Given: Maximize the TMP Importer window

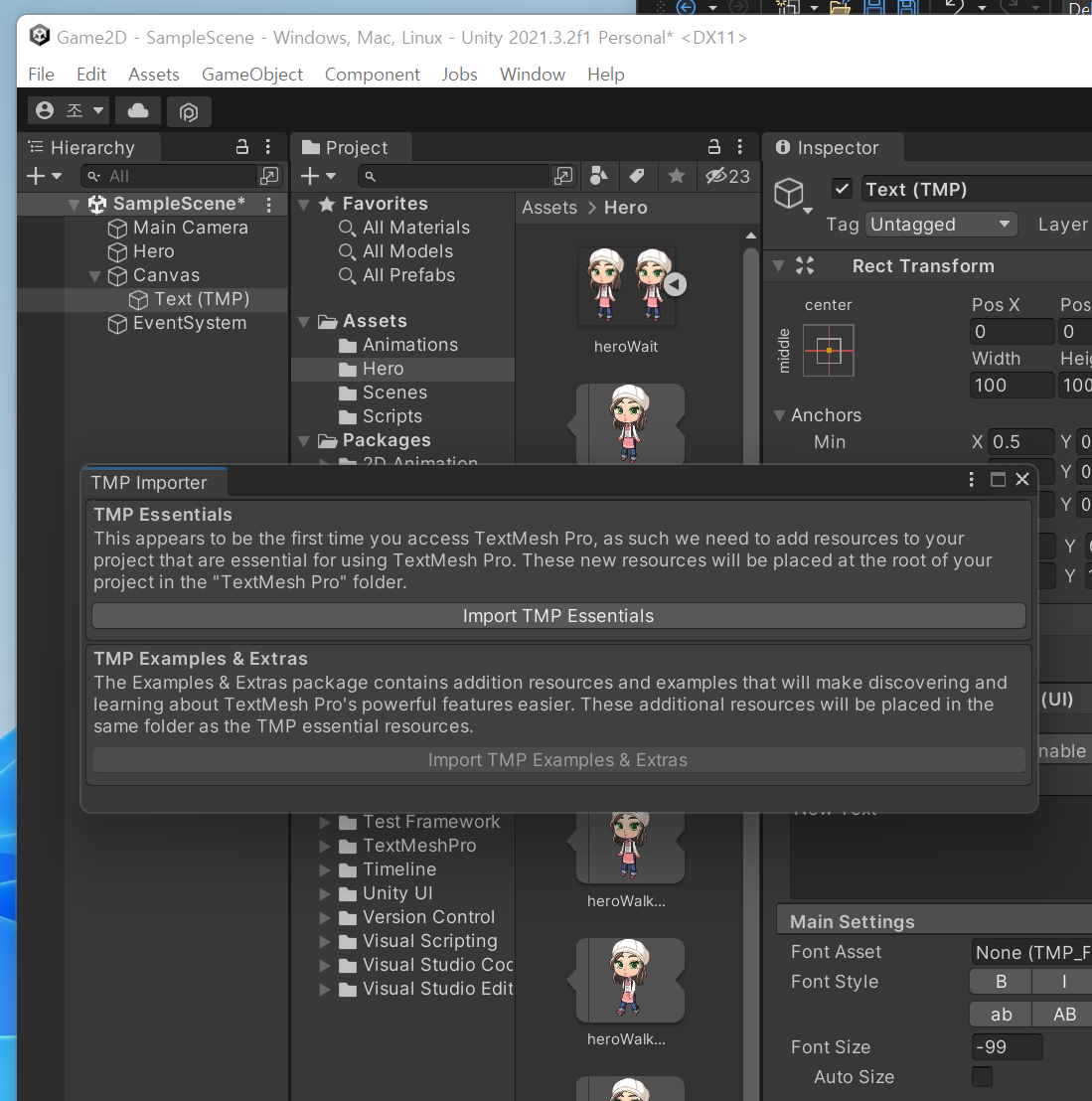Looking at the screenshot, I should (998, 480).
